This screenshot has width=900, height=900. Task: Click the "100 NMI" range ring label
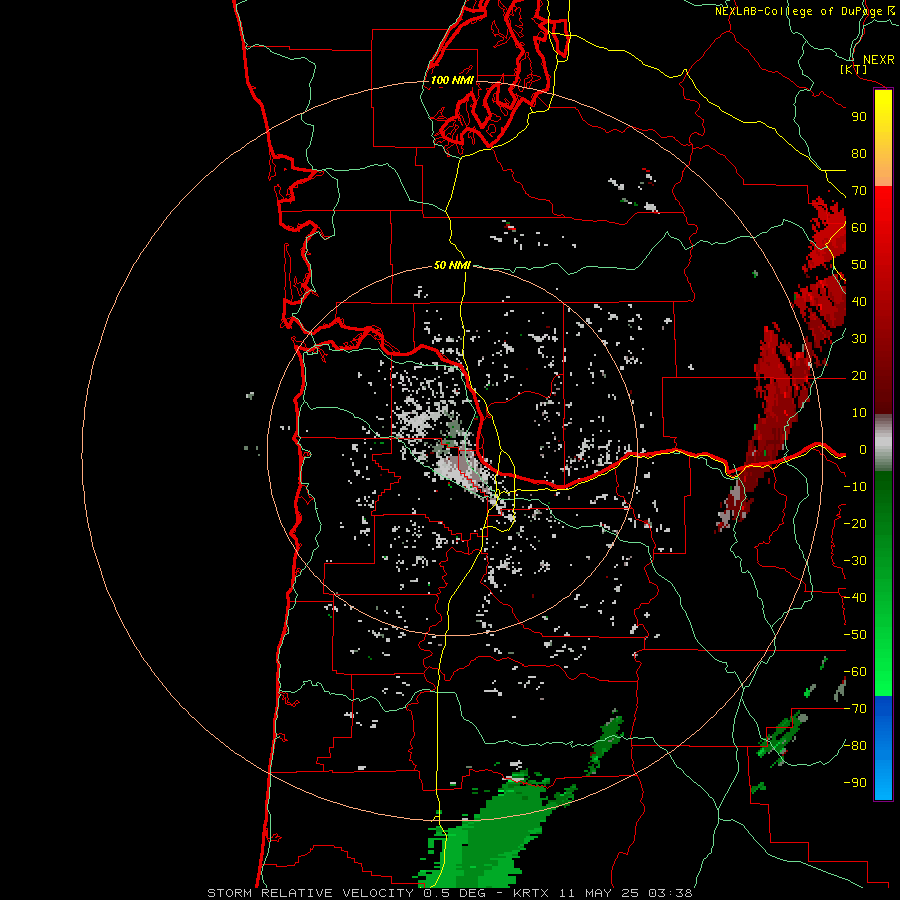(452, 80)
